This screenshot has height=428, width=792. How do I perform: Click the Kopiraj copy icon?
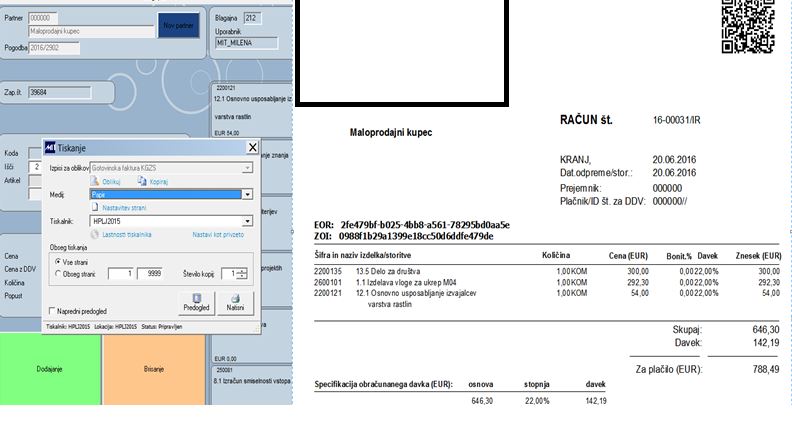coord(142,181)
